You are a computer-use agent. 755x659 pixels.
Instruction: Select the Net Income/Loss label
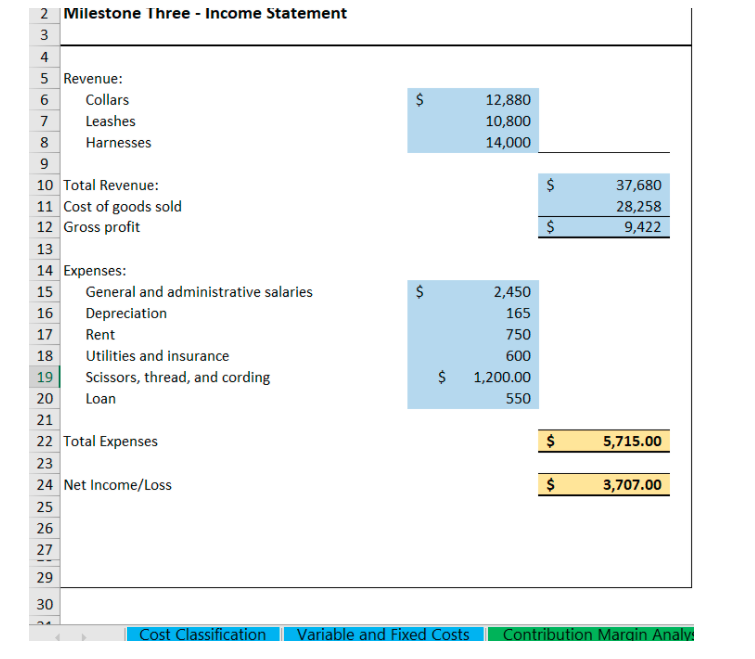pos(117,485)
